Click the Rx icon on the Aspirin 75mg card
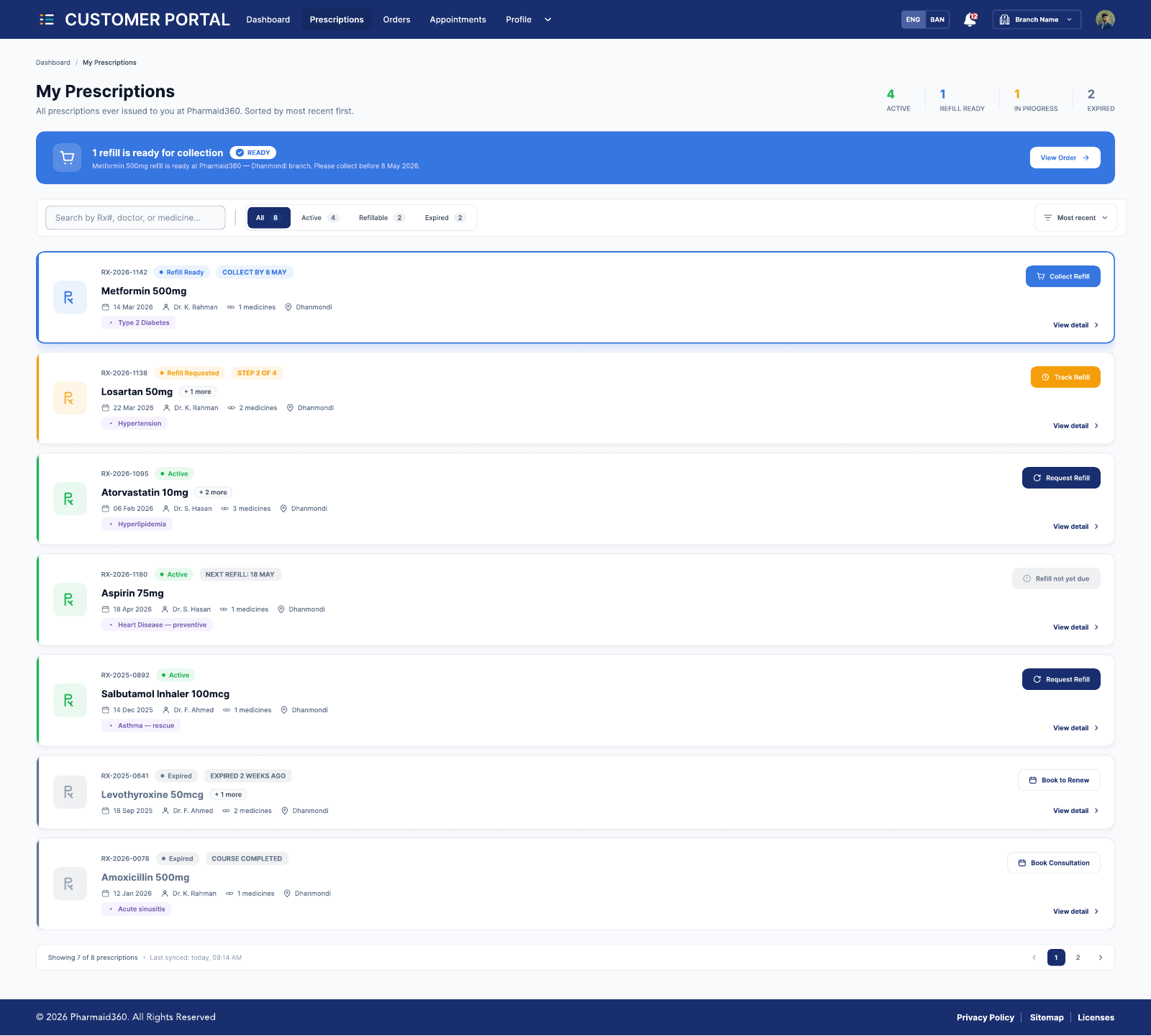The height and width of the screenshot is (1036, 1151). (x=70, y=599)
